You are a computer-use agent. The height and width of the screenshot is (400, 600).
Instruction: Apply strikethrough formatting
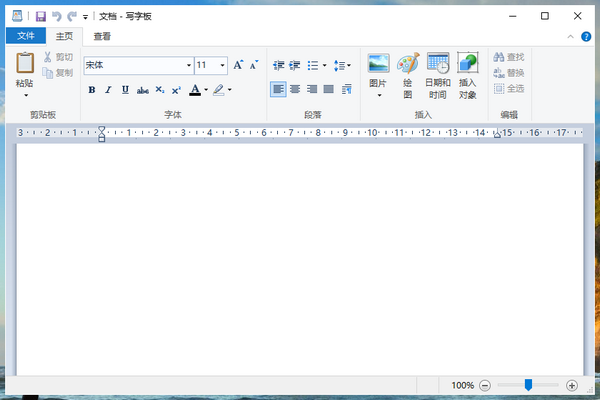143,90
